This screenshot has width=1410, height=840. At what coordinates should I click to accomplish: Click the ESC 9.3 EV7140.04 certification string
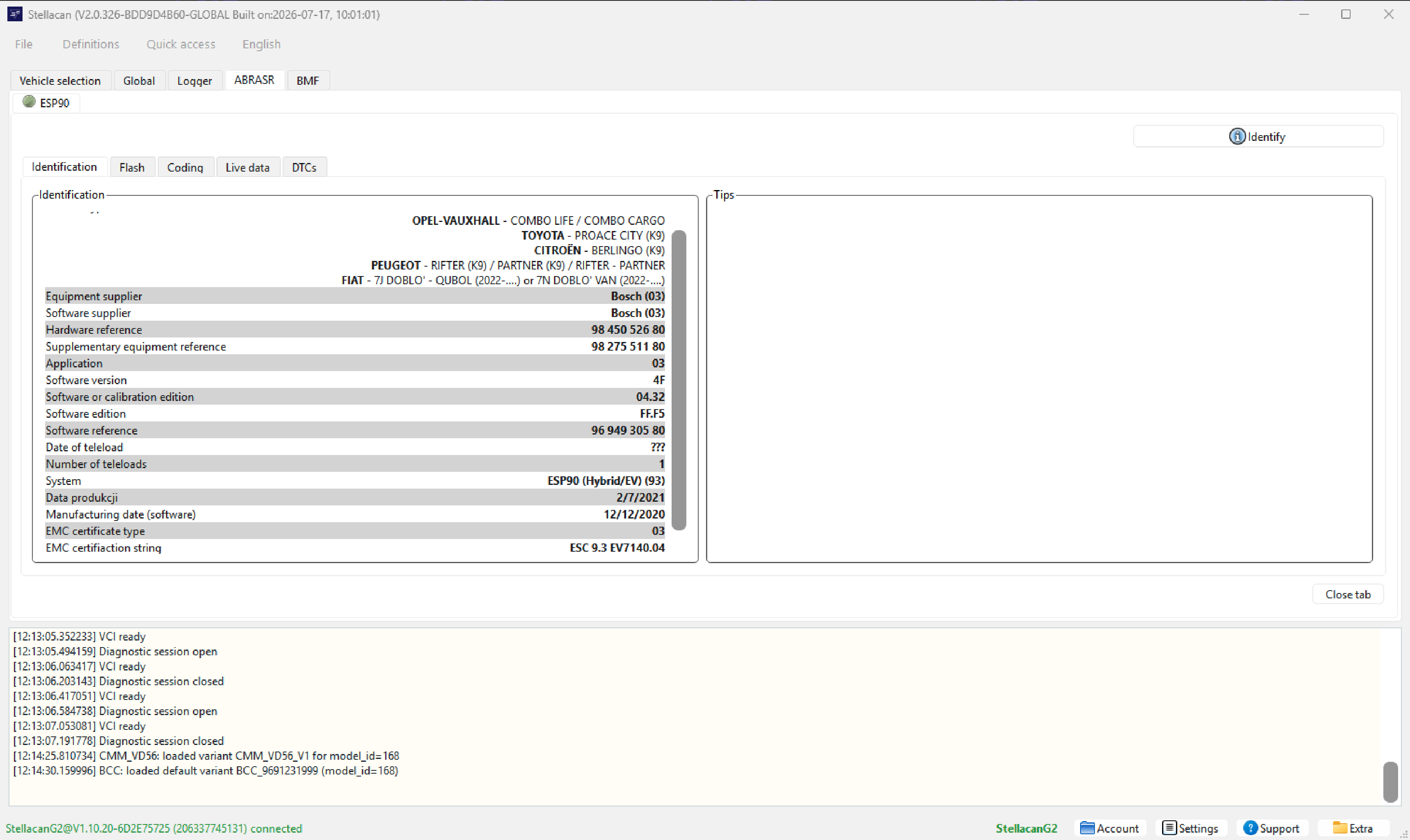pos(617,548)
